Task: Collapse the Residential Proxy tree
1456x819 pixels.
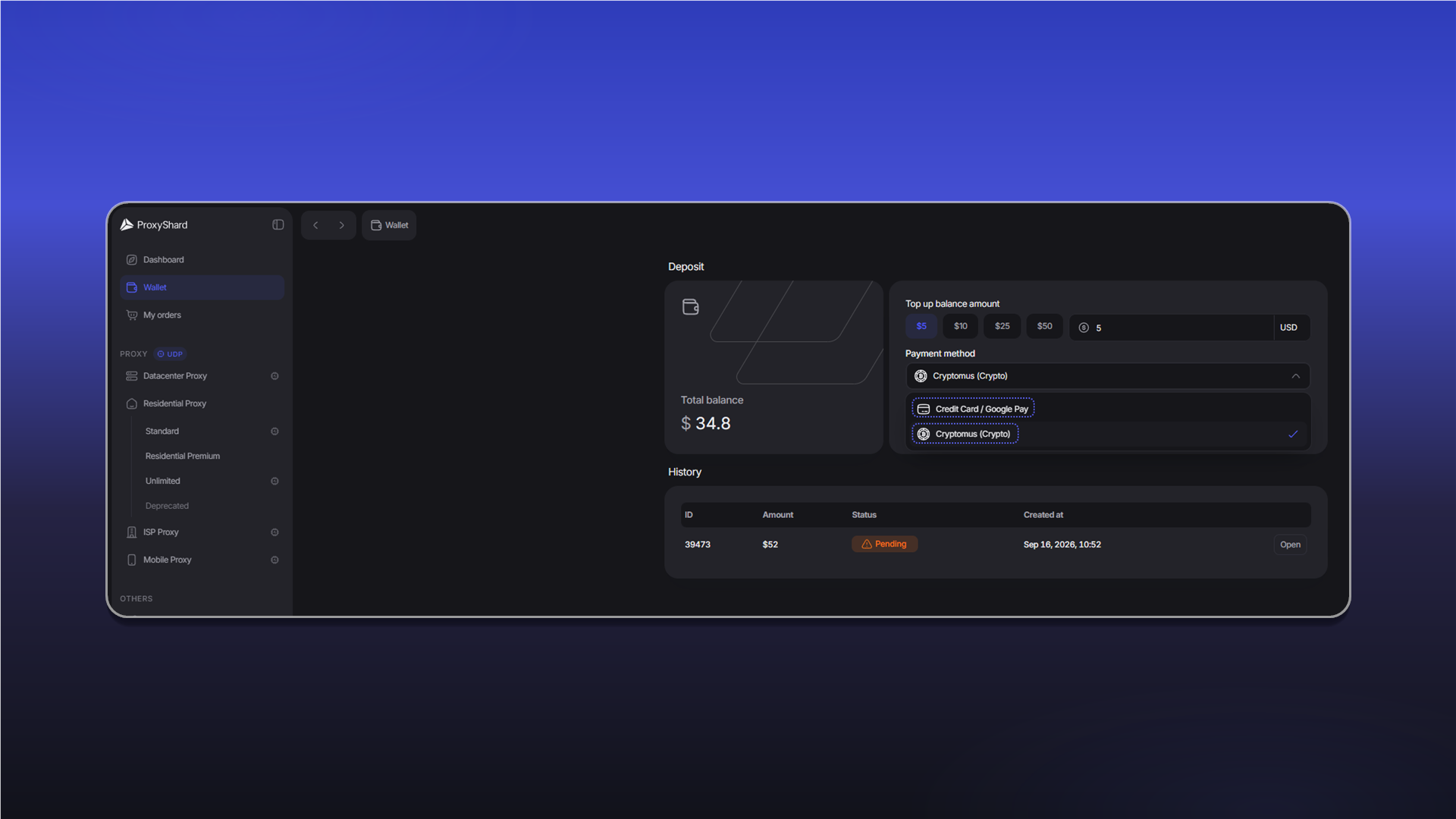Action: (x=202, y=403)
